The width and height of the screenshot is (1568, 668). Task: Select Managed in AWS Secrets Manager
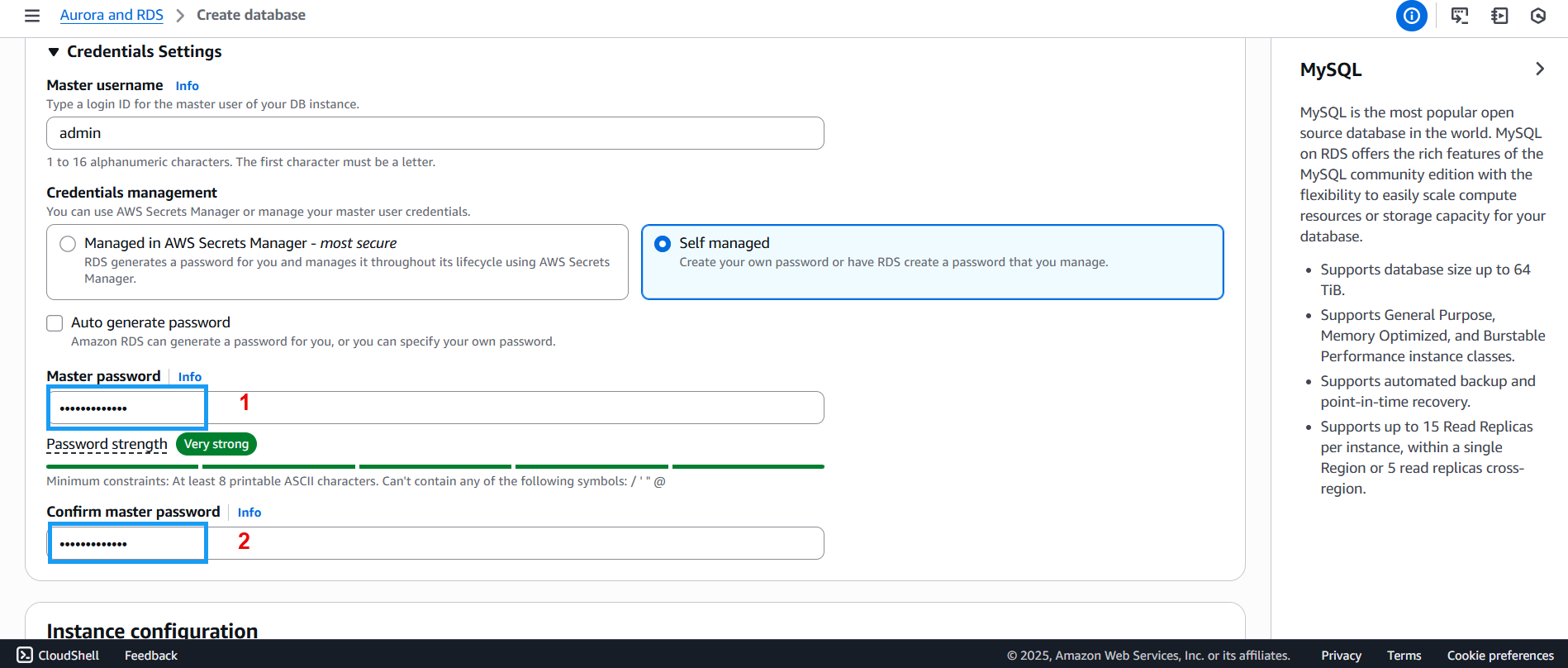68,244
